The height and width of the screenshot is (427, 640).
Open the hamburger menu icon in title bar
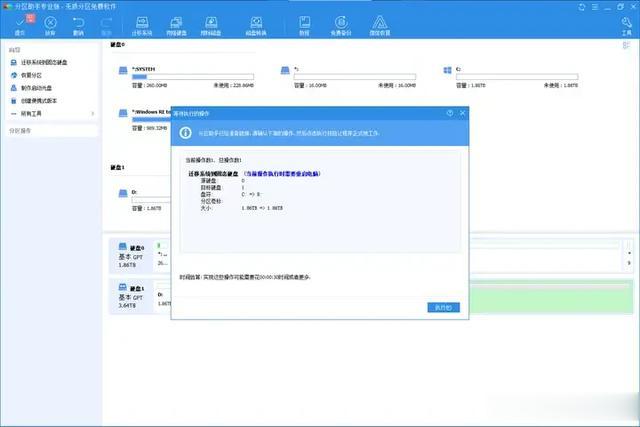[595, 7]
